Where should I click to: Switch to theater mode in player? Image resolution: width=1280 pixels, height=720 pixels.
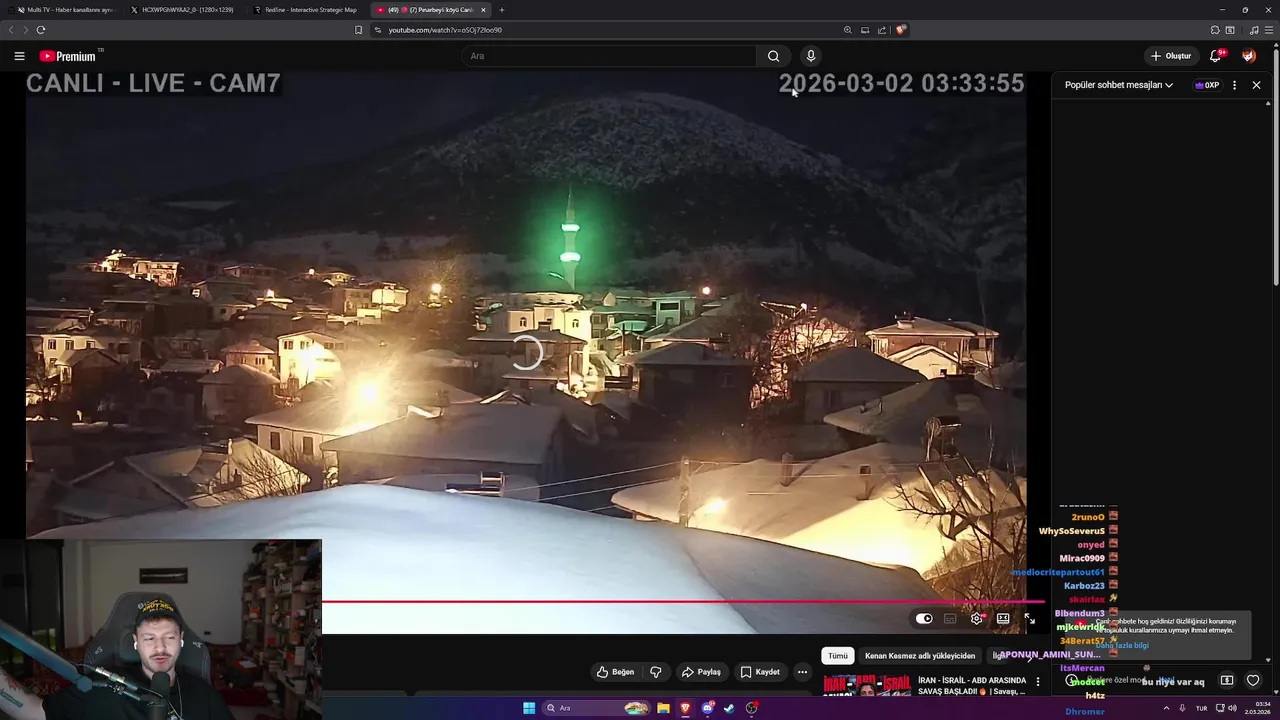[1003, 619]
